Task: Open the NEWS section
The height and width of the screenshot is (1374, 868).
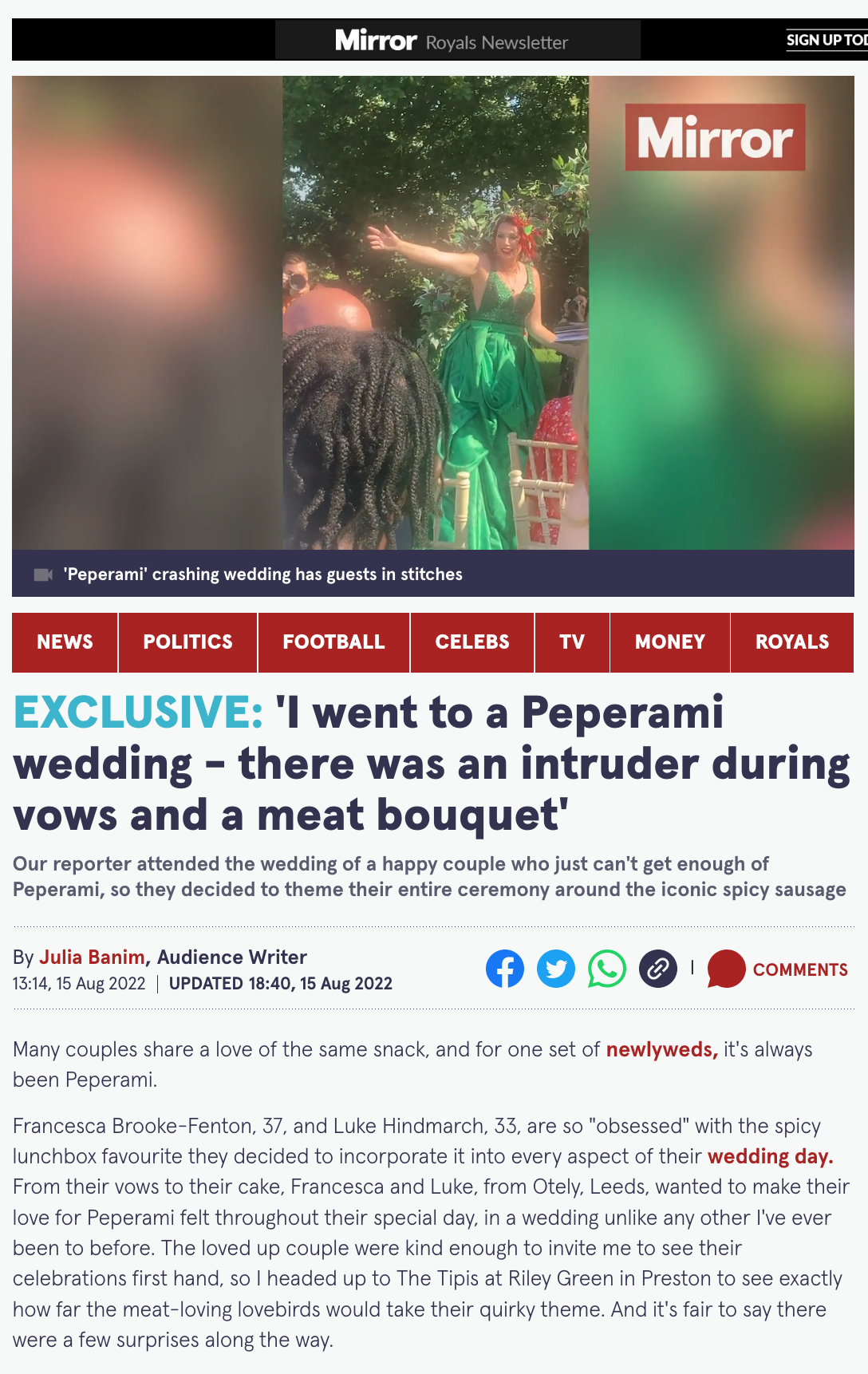Action: [x=65, y=642]
